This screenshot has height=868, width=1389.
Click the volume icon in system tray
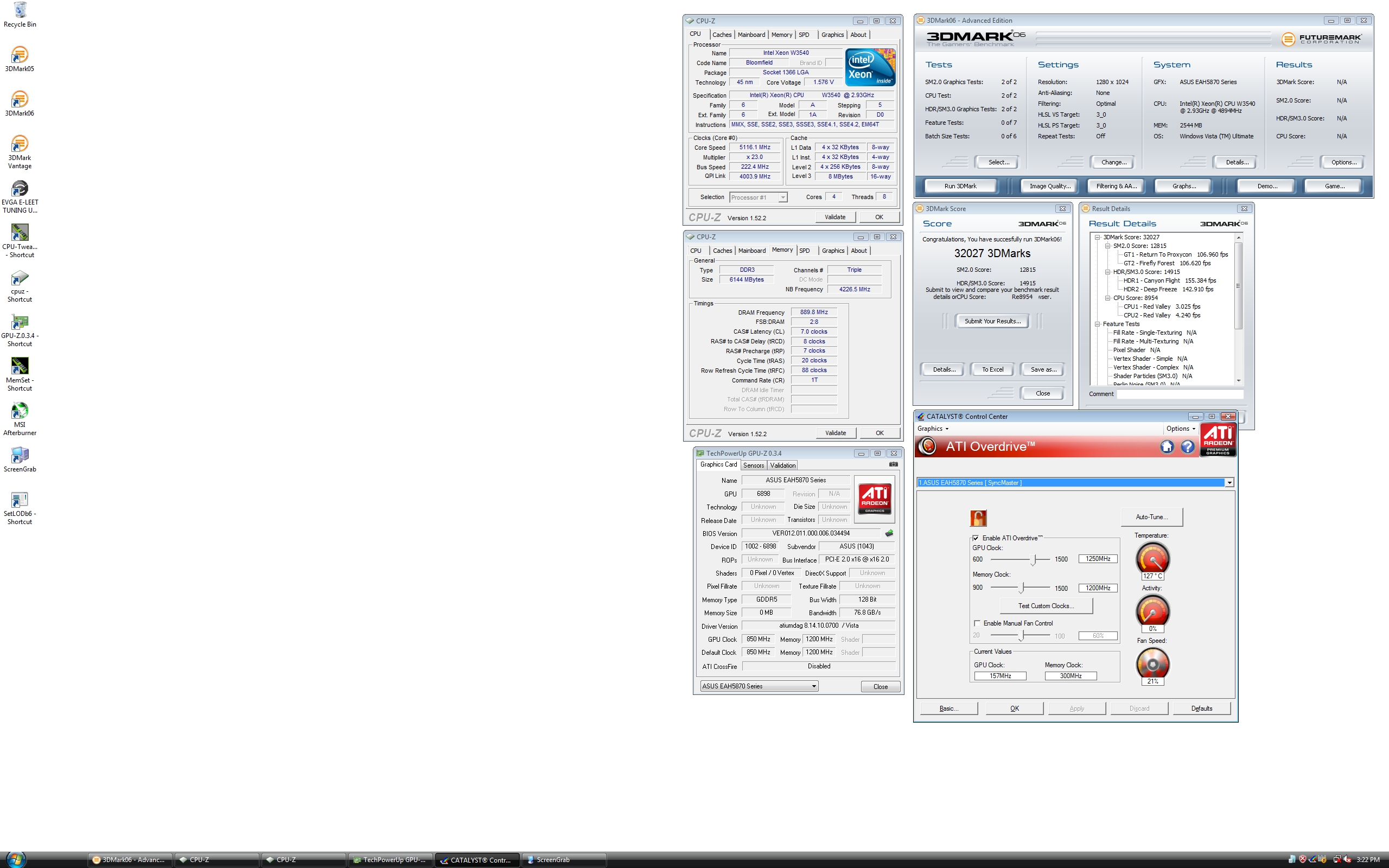point(1347,859)
